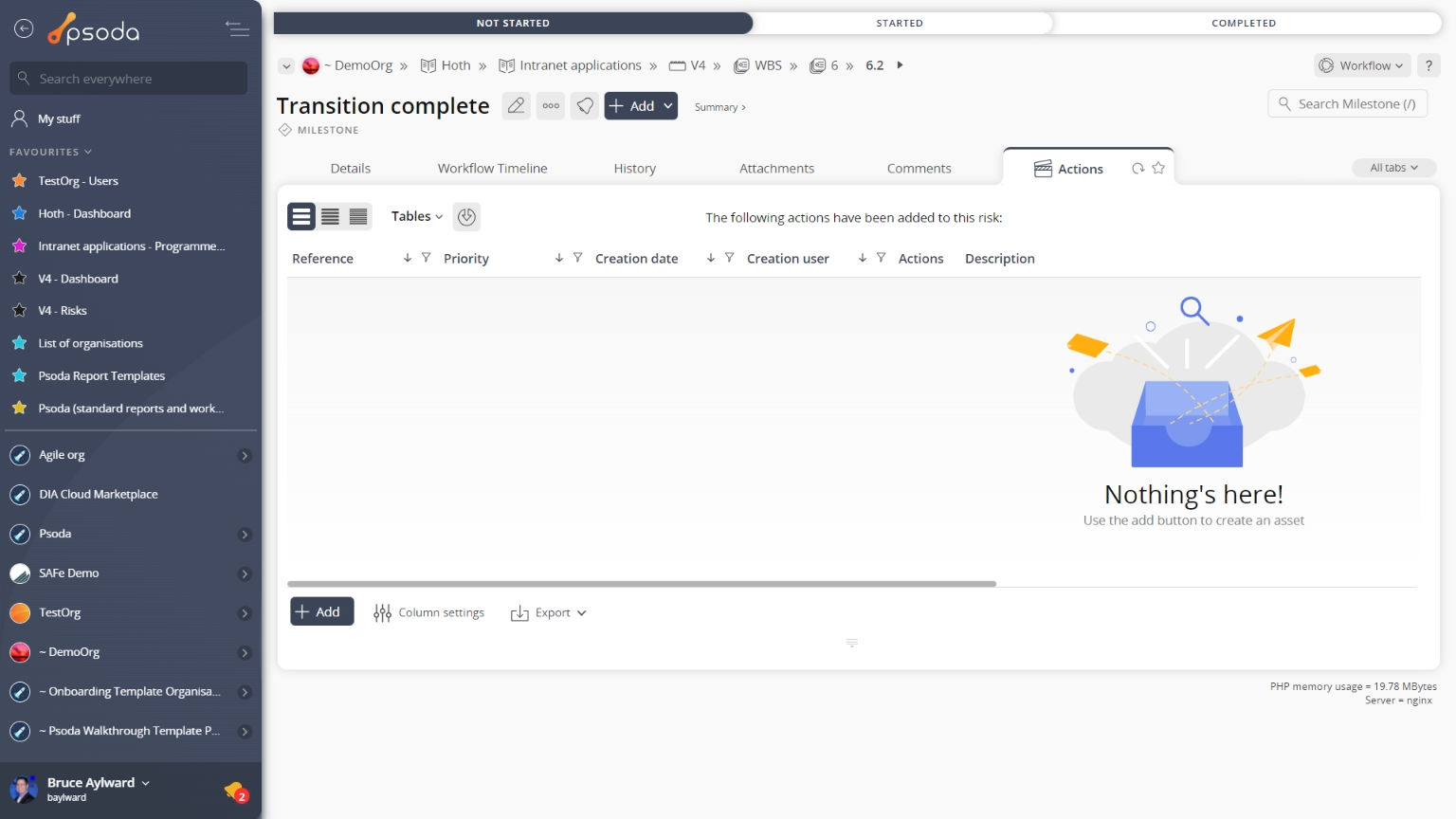Select the medium row spacing view
Viewport: 1456px width, 819px height.
[330, 217]
